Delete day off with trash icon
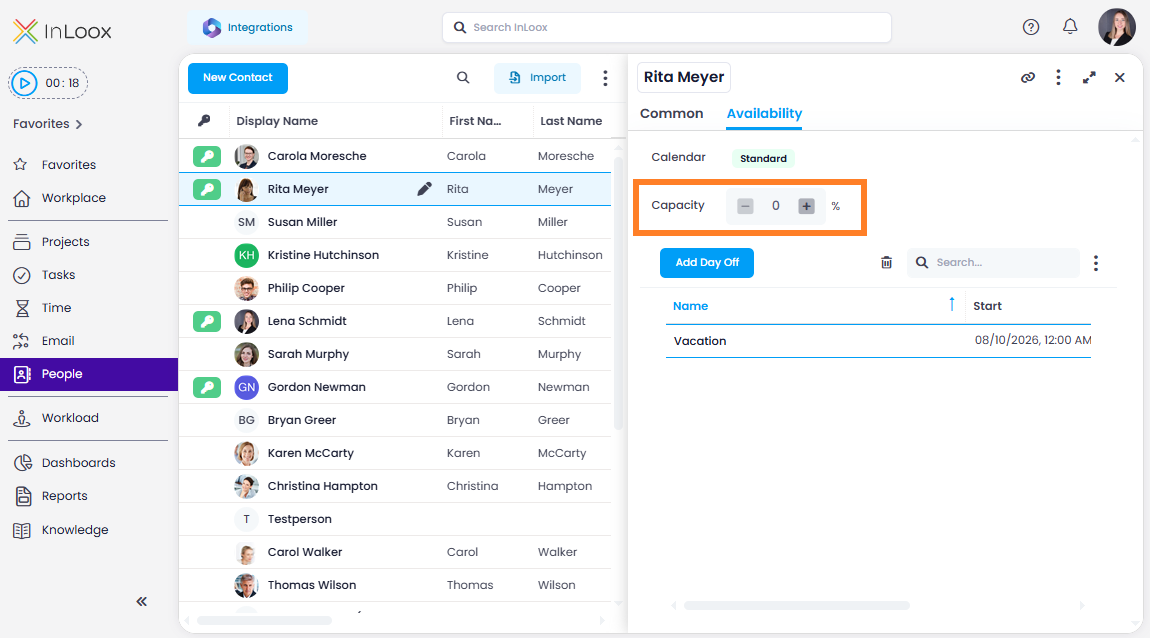 coord(886,263)
